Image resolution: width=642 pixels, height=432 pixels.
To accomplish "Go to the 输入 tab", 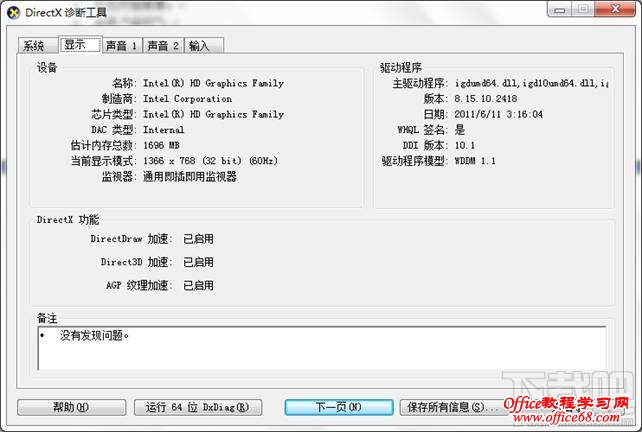I will pyautogui.click(x=204, y=45).
